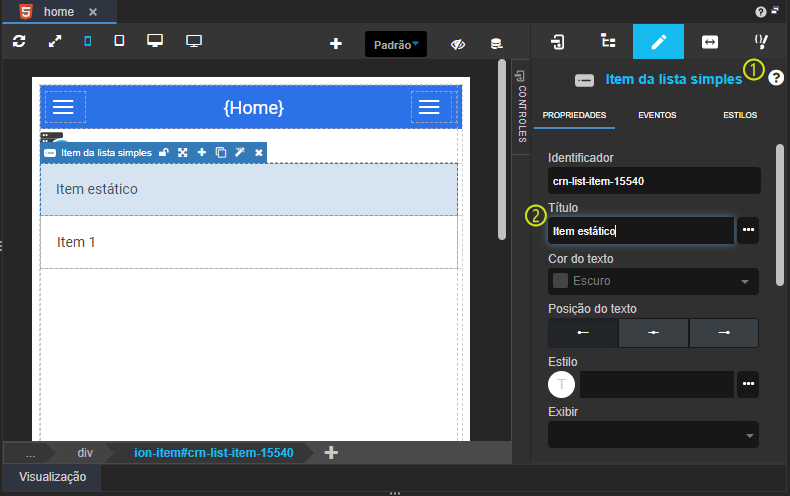Open help with the question mark beside title
This screenshot has width=790, height=496.
tap(776, 78)
